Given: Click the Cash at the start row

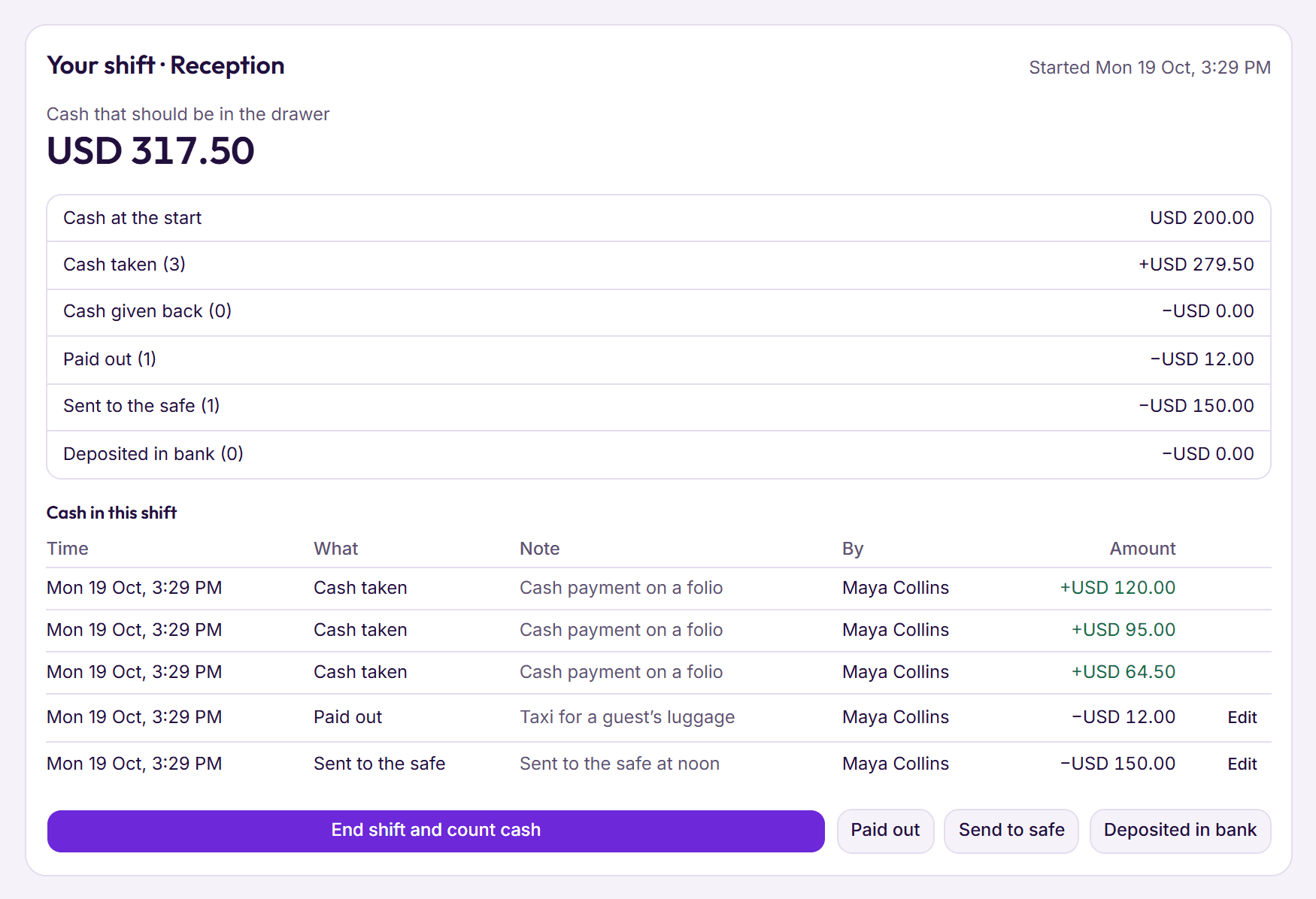Looking at the screenshot, I should [659, 218].
